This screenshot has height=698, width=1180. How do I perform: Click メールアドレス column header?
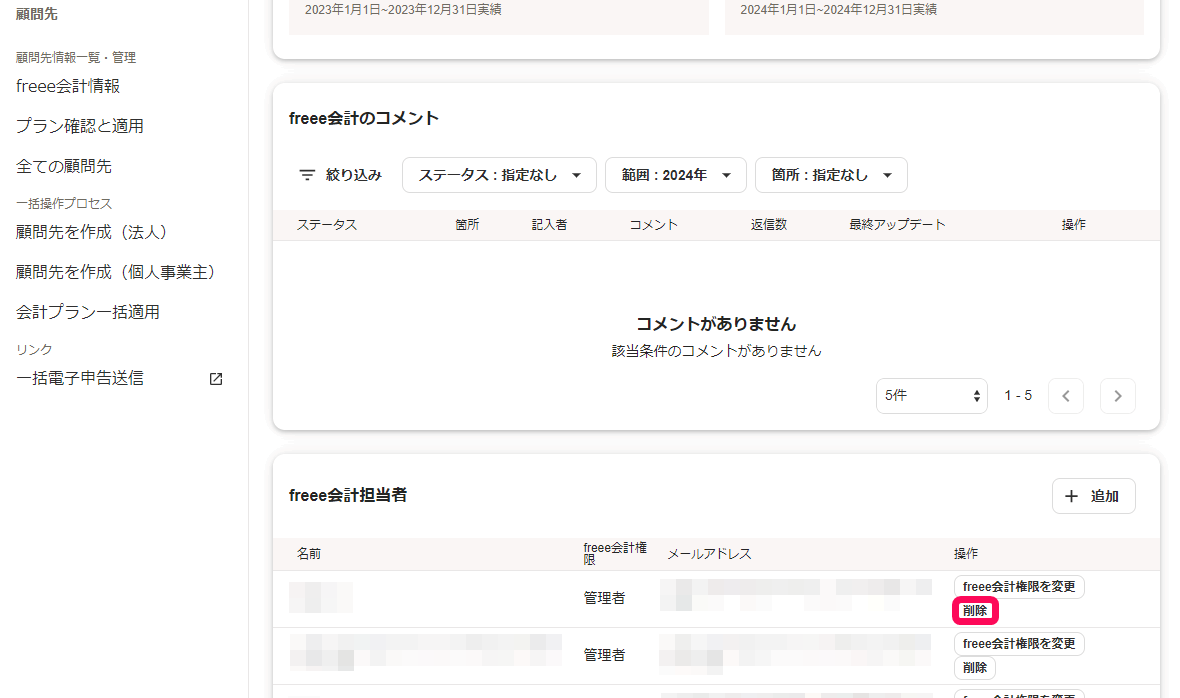[x=709, y=554]
